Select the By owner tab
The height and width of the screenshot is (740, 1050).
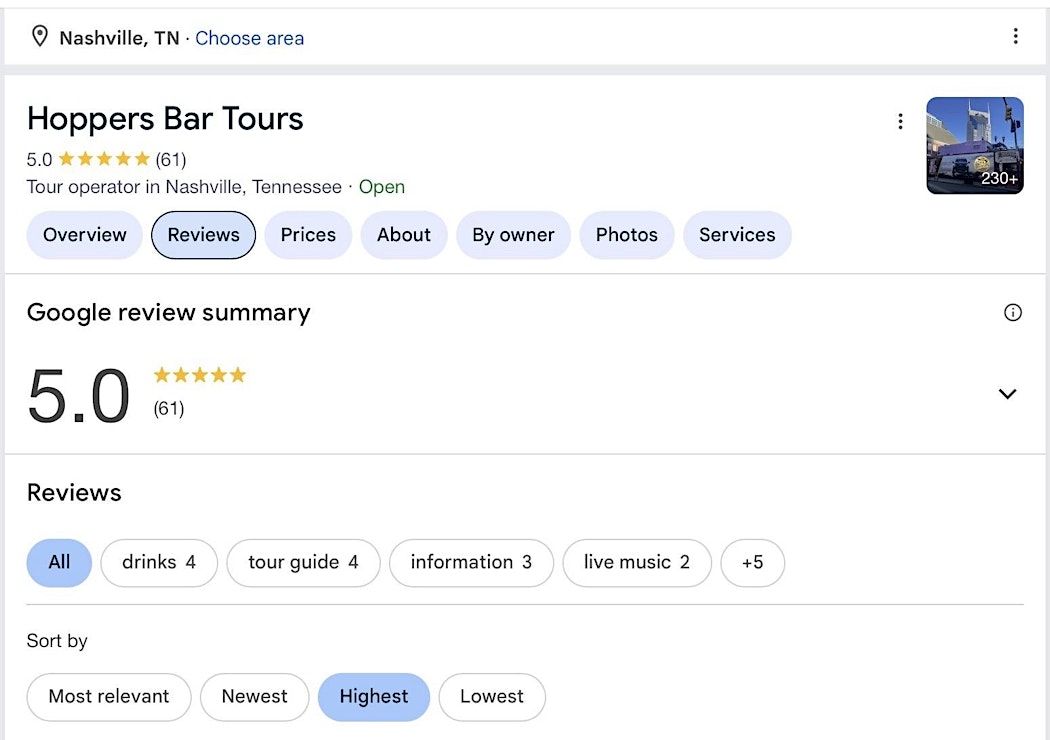pyautogui.click(x=513, y=235)
